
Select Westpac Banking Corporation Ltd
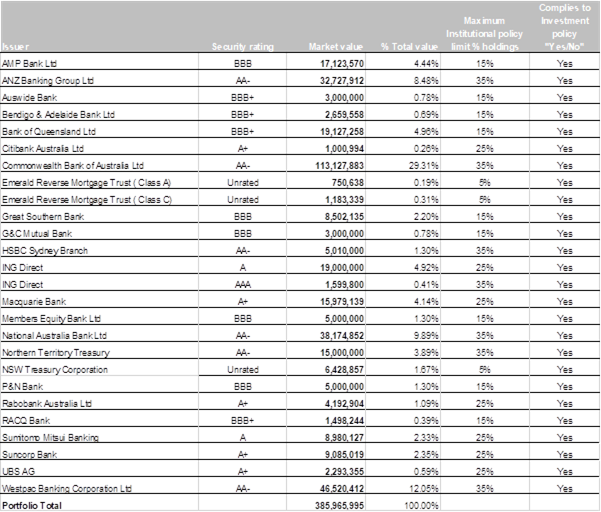point(67,489)
